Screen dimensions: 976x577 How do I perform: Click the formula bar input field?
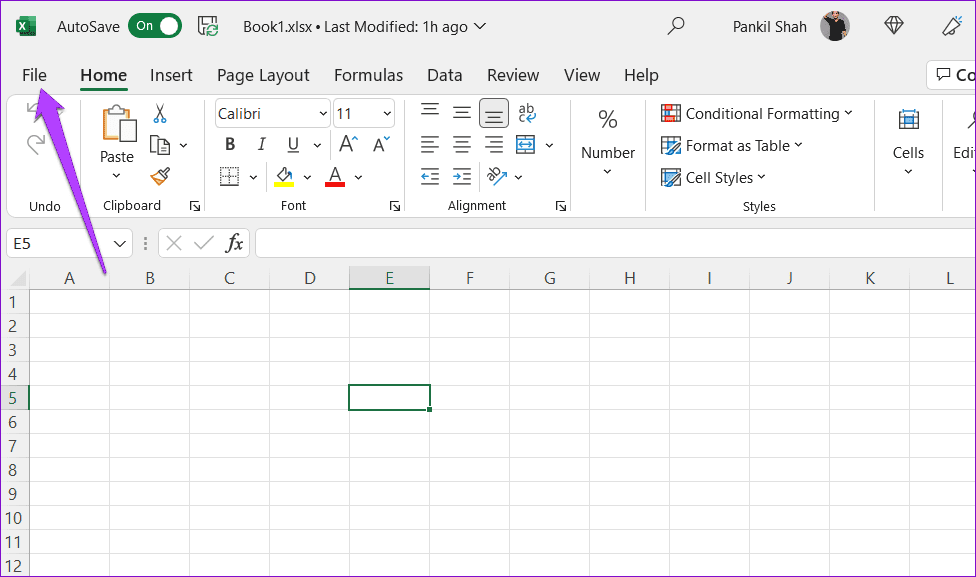point(615,243)
